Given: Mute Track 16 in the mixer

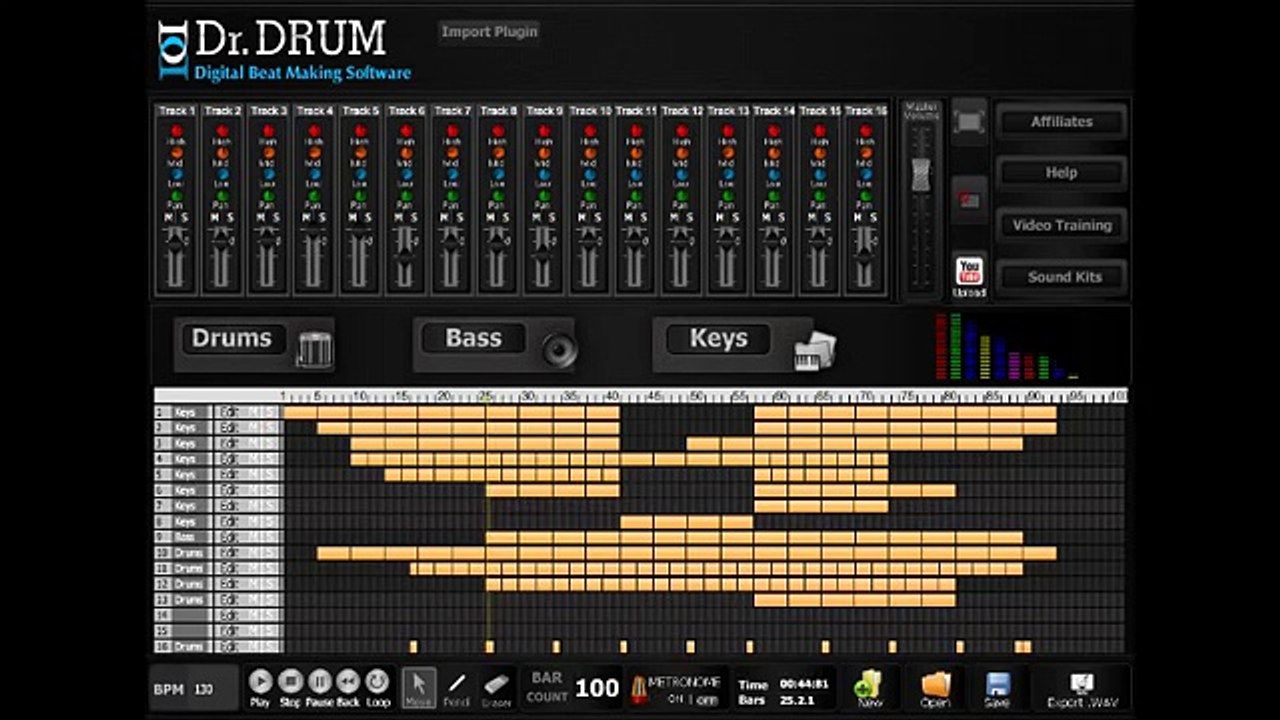Looking at the screenshot, I should pos(858,218).
